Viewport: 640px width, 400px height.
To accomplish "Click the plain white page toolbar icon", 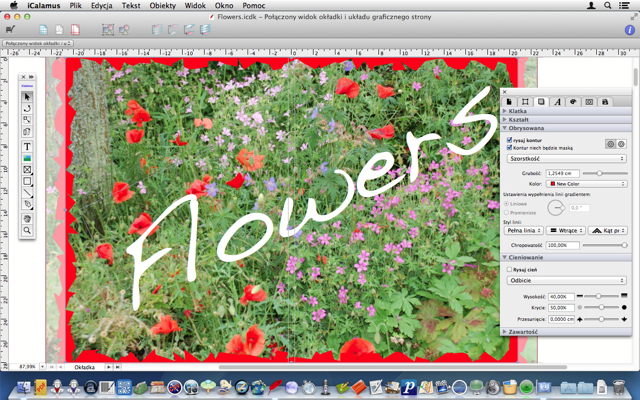I will [59, 29].
